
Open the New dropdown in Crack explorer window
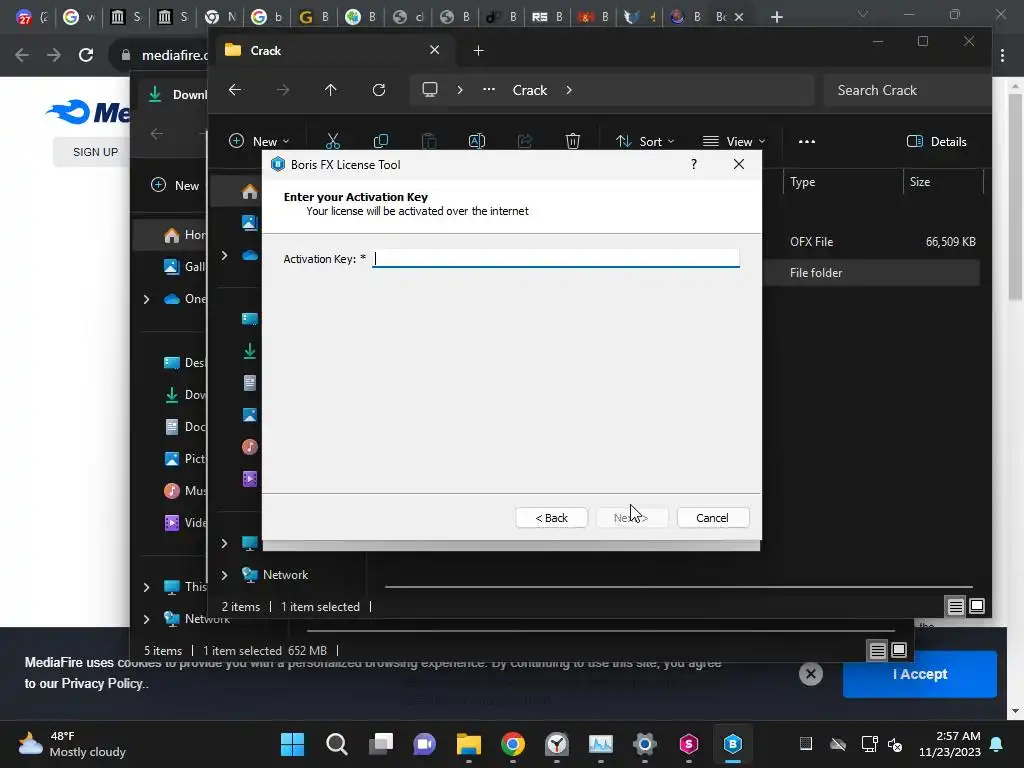point(259,141)
